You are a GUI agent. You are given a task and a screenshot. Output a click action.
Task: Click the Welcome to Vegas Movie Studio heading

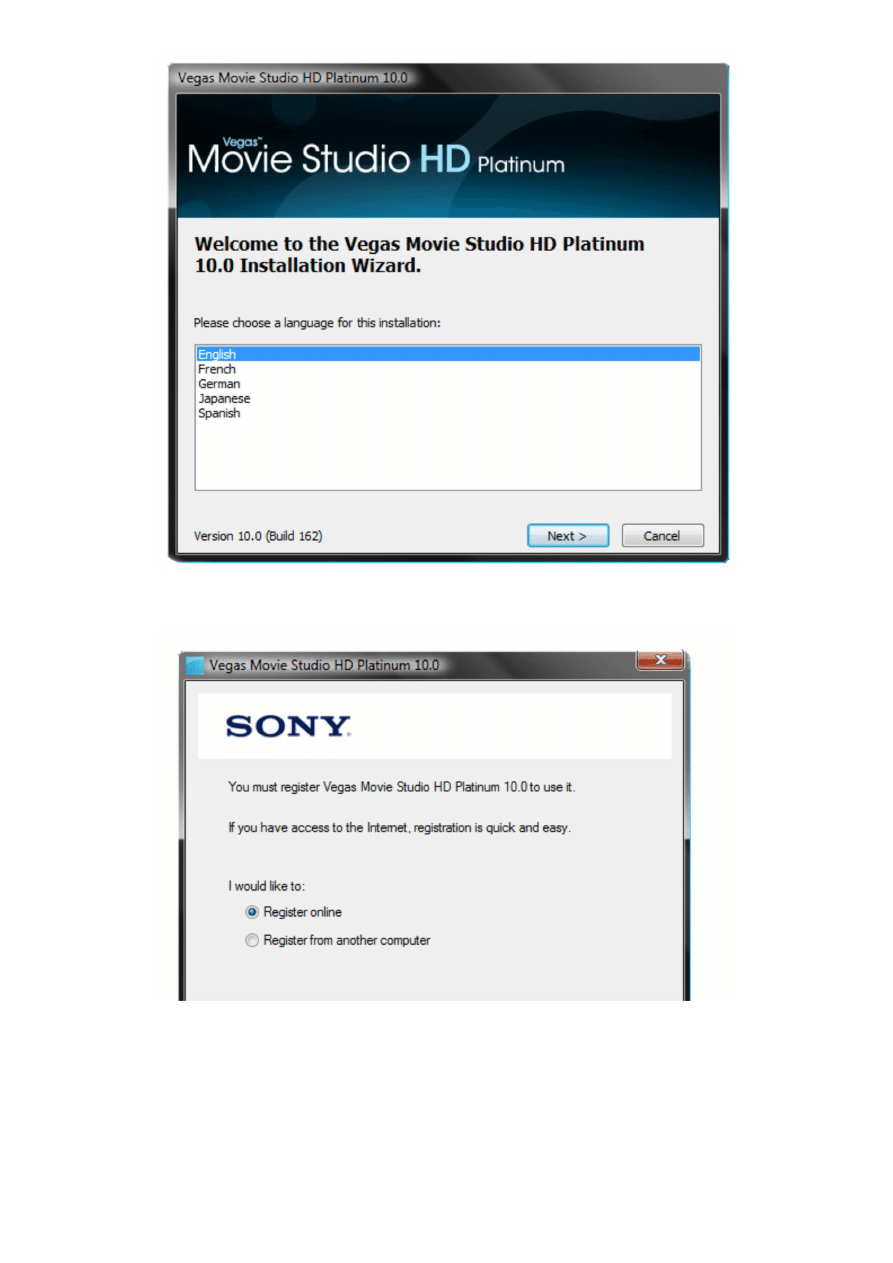tap(419, 255)
